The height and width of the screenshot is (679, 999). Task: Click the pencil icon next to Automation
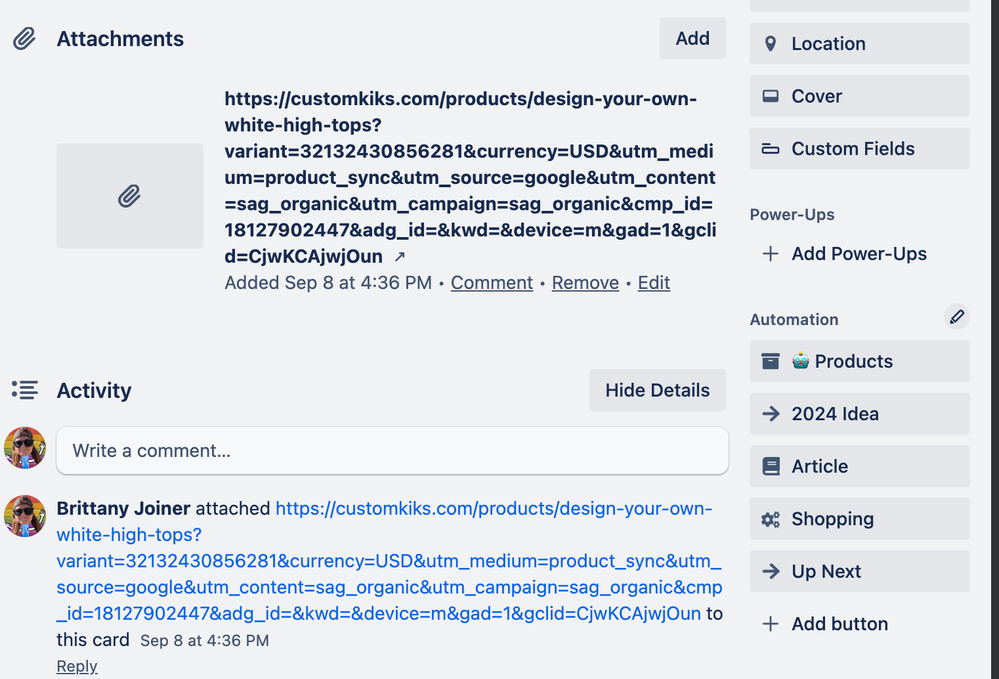point(957,317)
